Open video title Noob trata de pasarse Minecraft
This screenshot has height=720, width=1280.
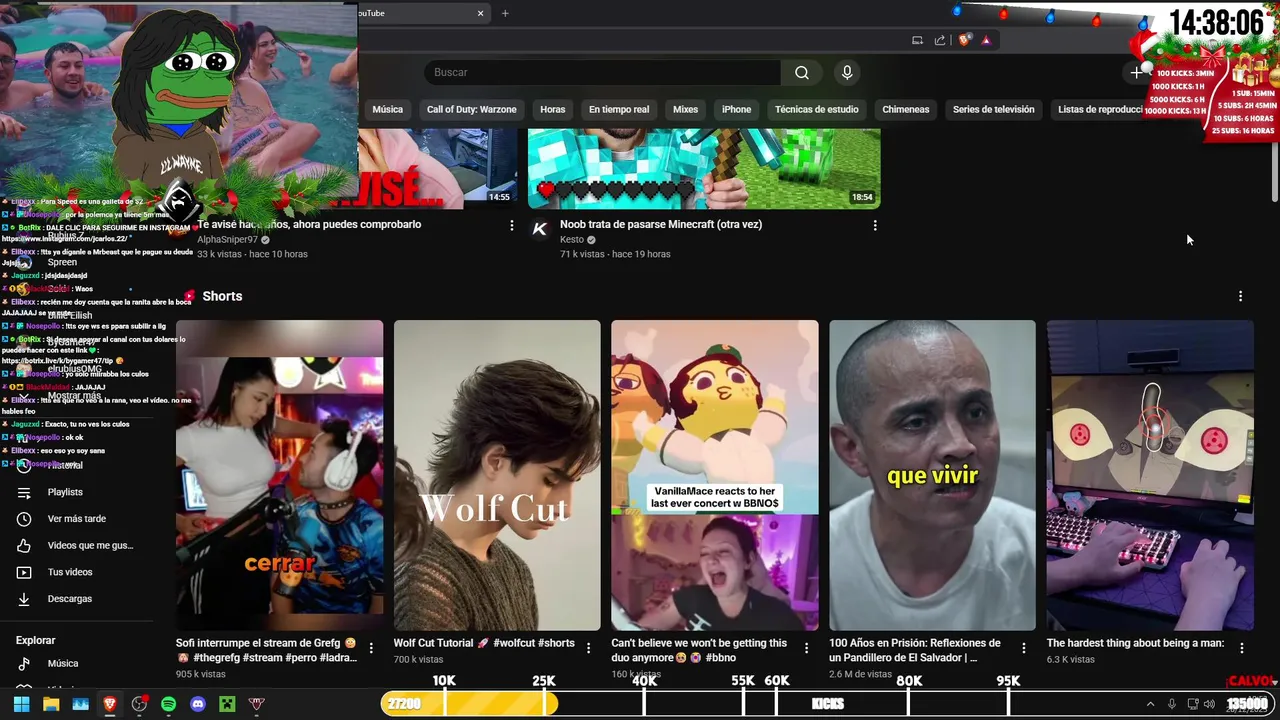[x=661, y=225]
